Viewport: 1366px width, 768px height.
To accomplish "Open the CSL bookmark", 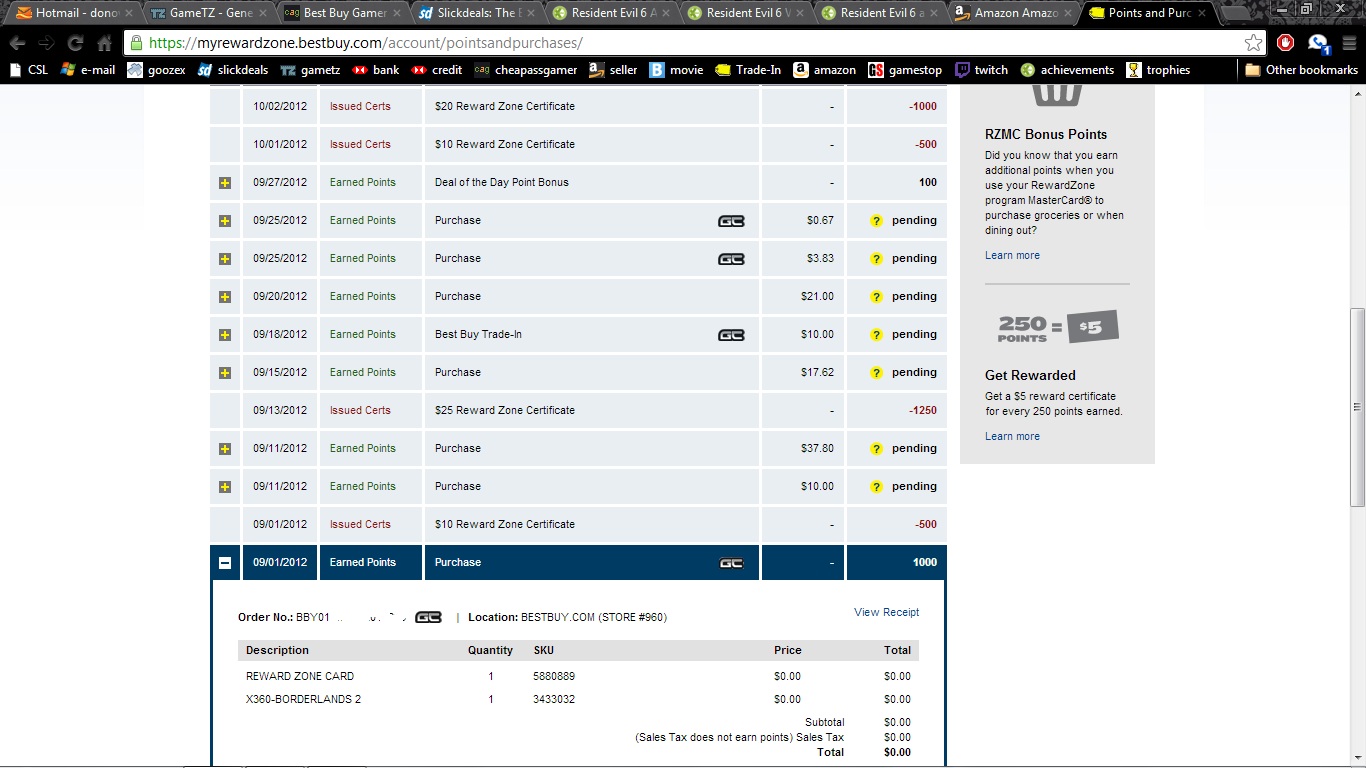I will pos(28,70).
